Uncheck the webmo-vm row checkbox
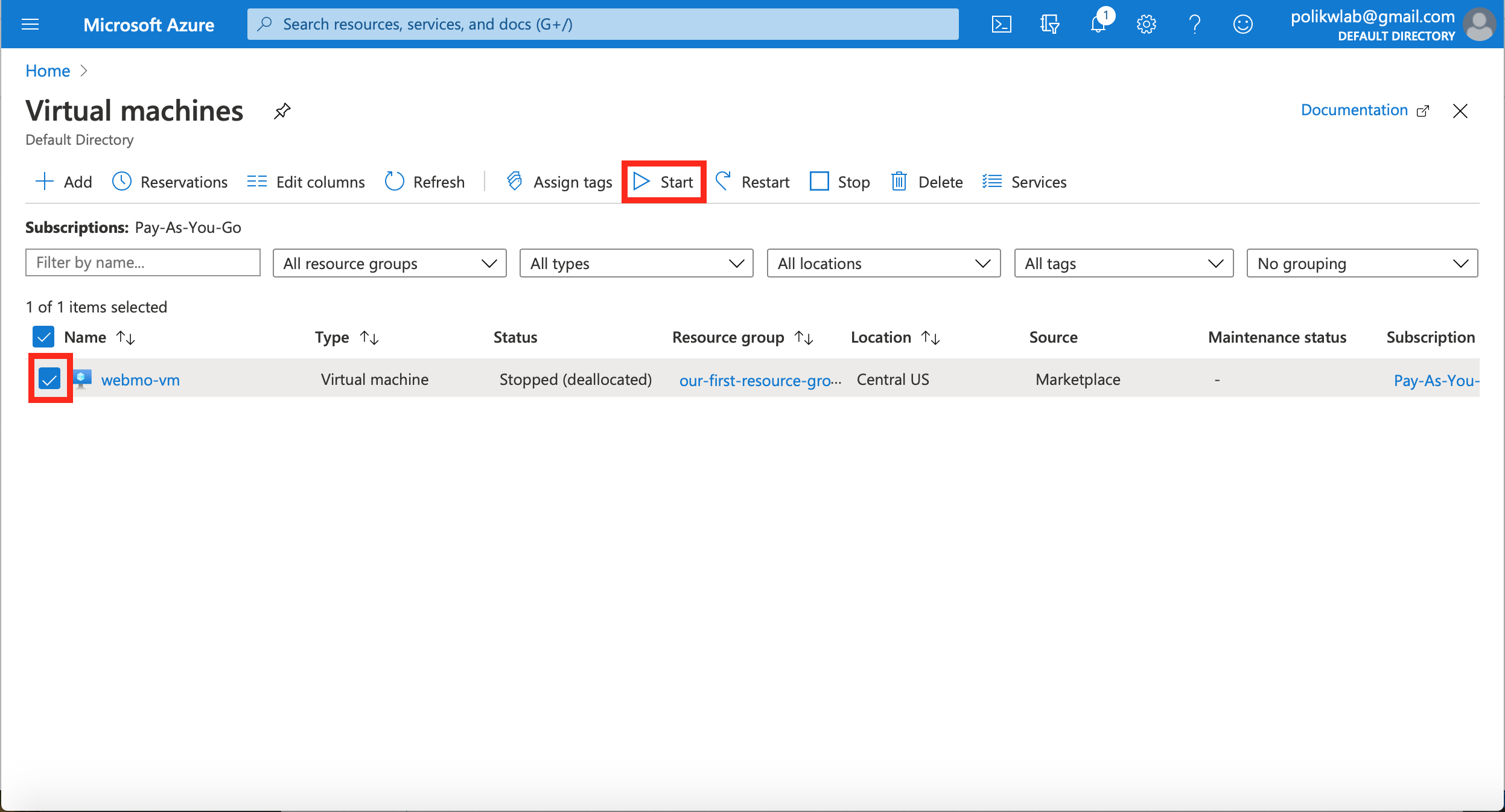 [x=49, y=379]
